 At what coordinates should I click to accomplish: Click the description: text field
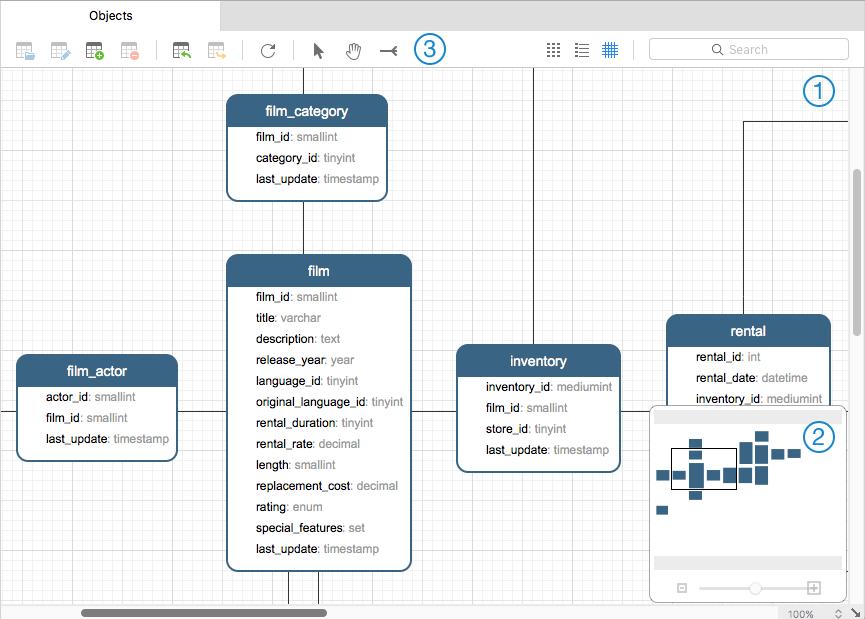(x=298, y=339)
